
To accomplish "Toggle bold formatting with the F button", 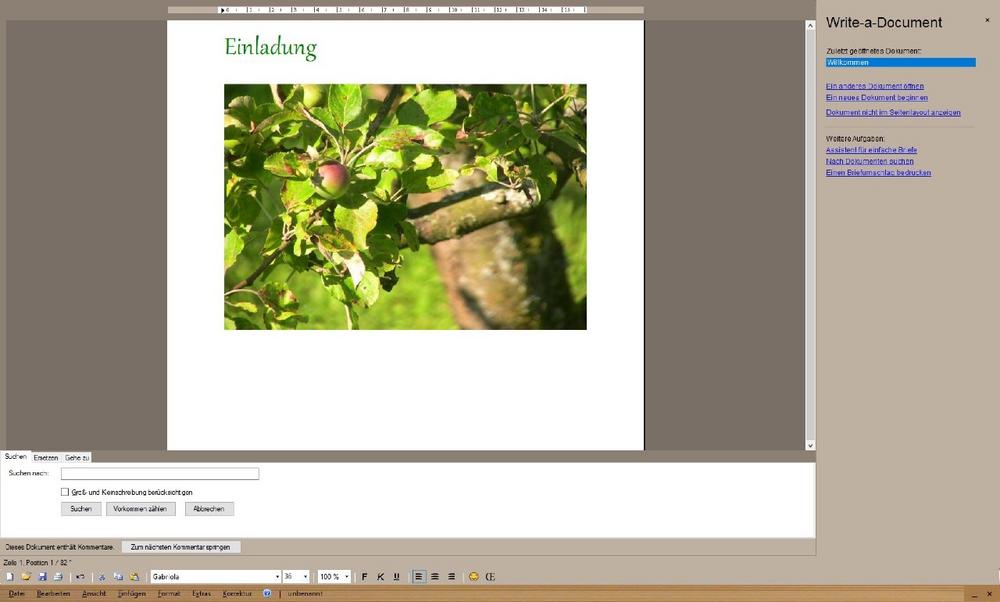I will [x=364, y=576].
